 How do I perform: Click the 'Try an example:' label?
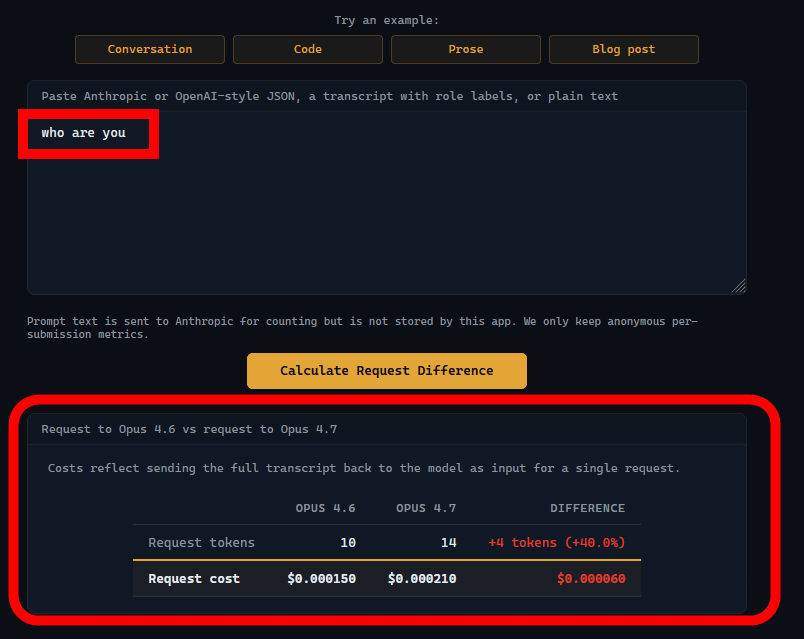(x=387, y=20)
